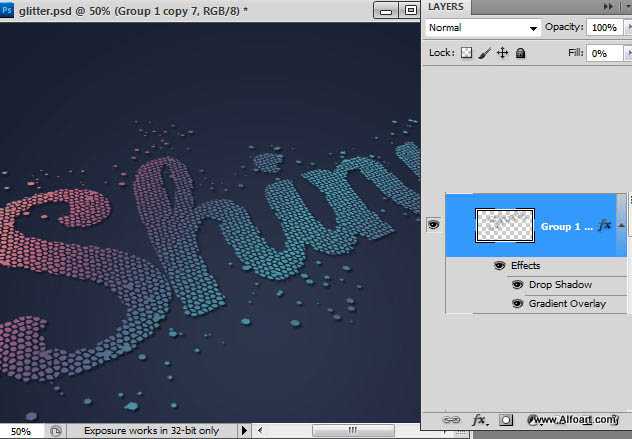Click the lock image pixels brush icon
The image size is (632, 439).
pyautogui.click(x=484, y=53)
